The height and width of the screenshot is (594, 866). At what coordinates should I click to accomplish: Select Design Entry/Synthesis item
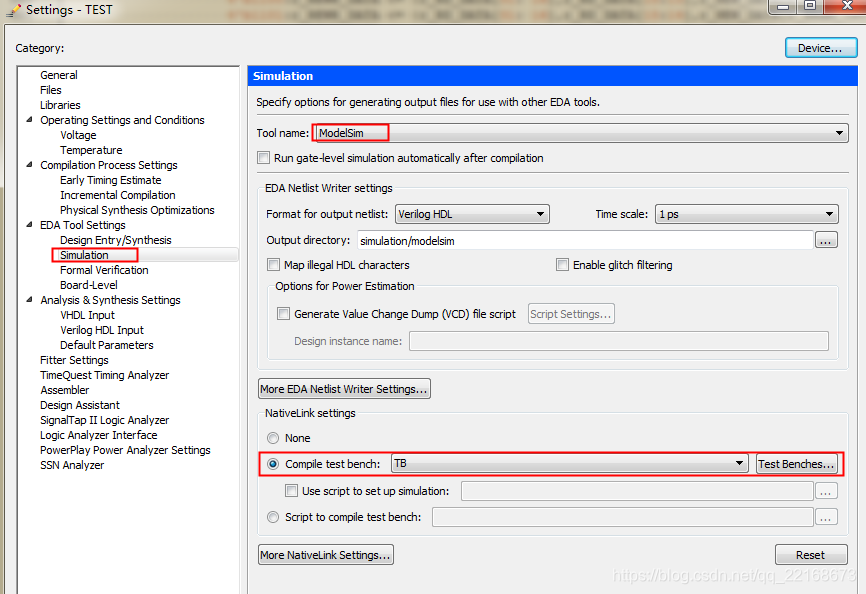(115, 240)
